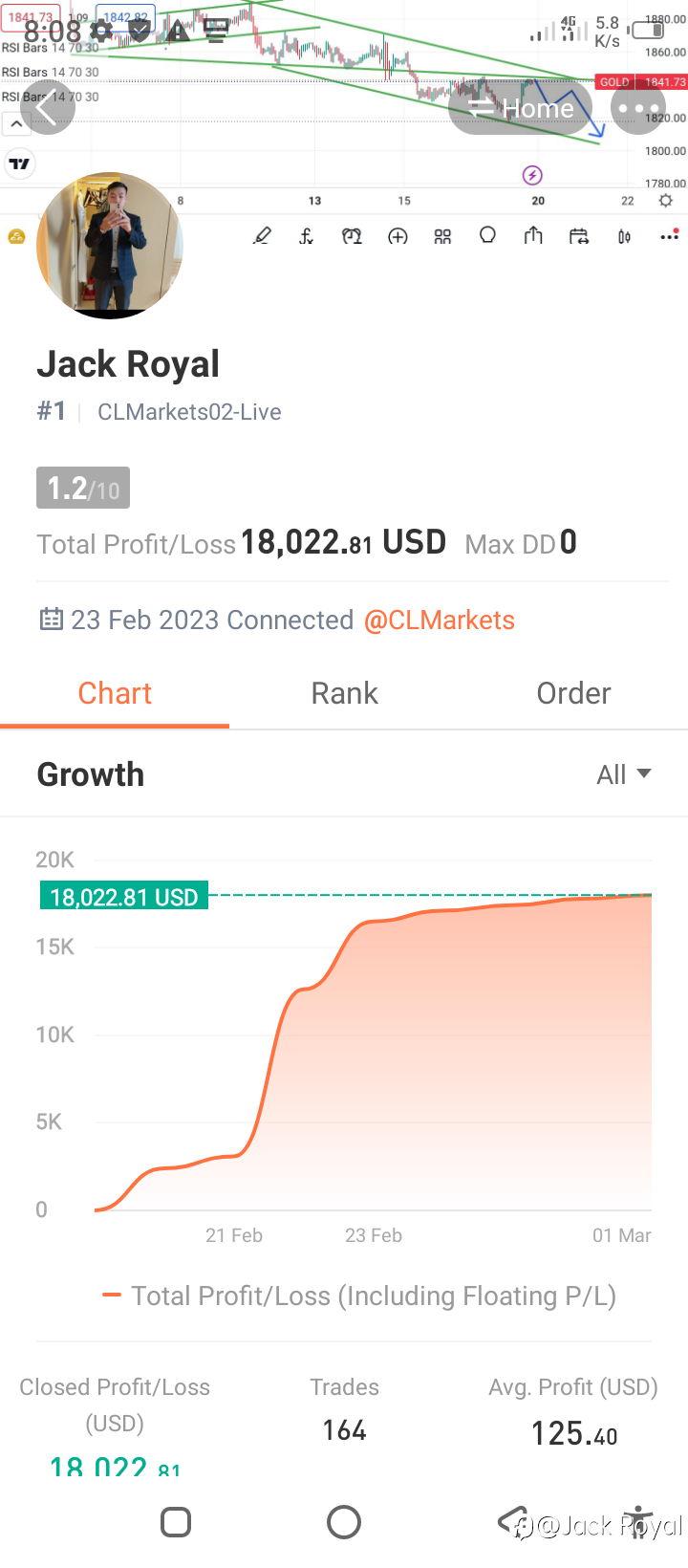This screenshot has width=688, height=1568.
Task: Open the chart settings gear icon
Action: click(x=666, y=200)
